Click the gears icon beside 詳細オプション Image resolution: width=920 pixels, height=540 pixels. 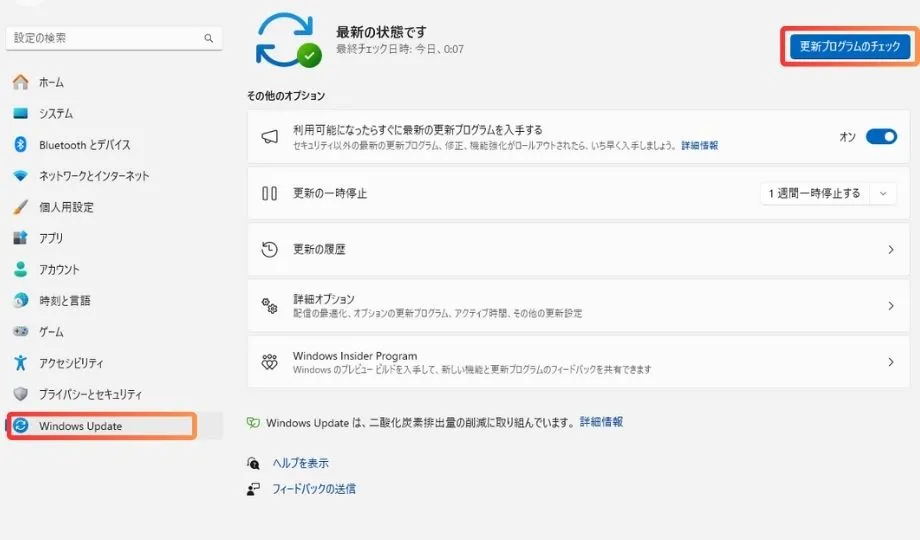[269, 305]
